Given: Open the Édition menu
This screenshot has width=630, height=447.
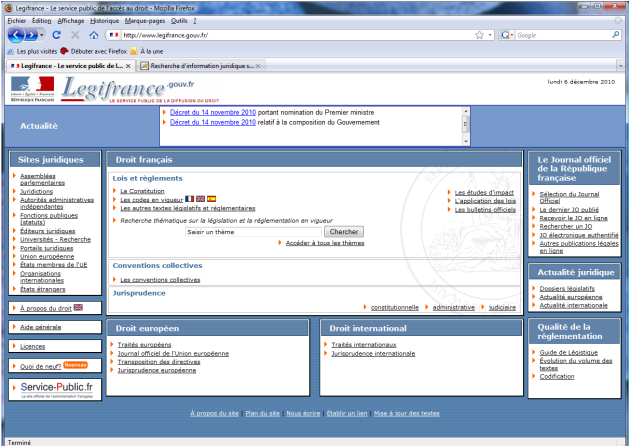Looking at the screenshot, I should [x=41, y=21].
